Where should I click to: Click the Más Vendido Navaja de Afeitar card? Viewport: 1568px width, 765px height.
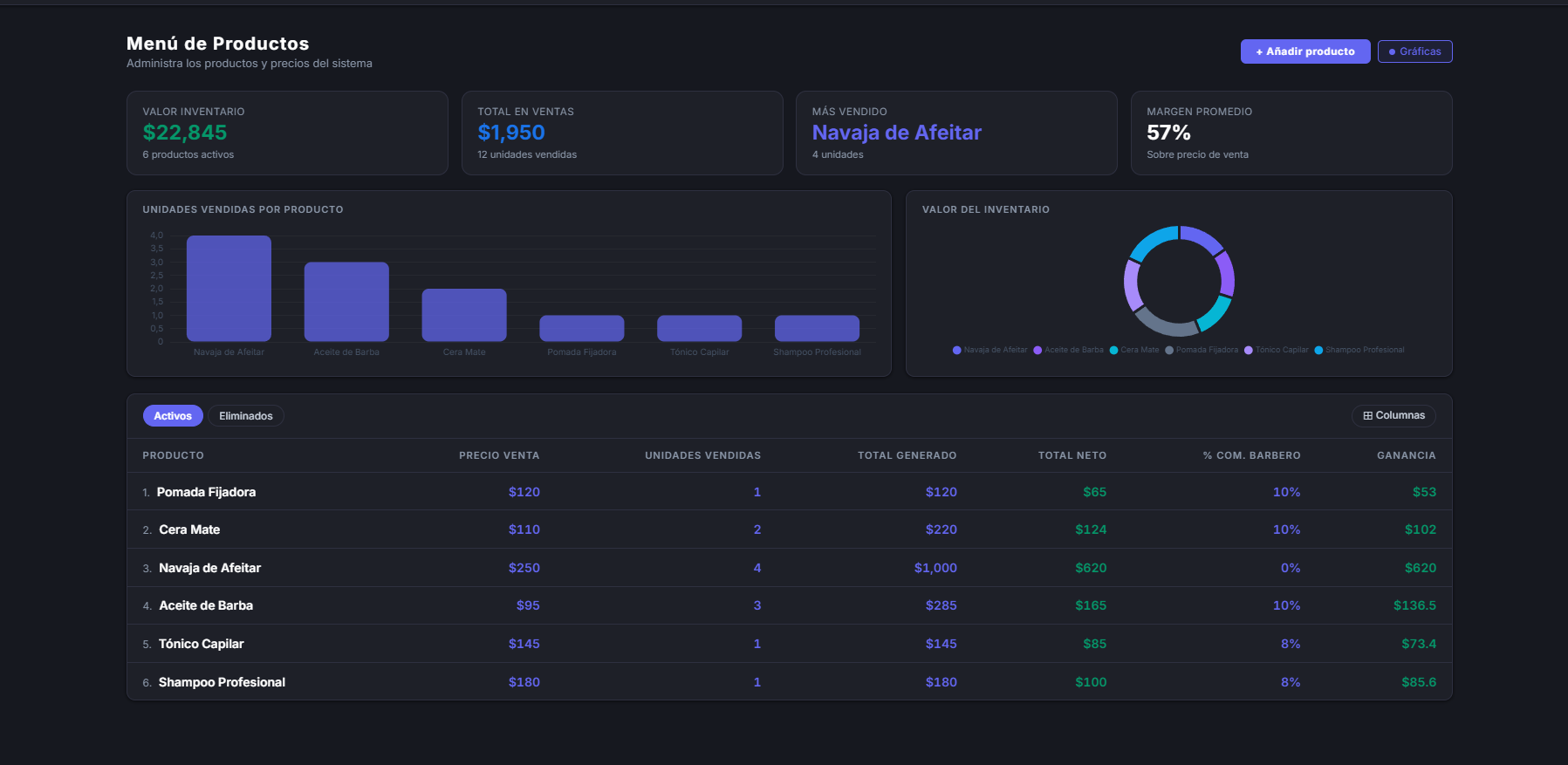[956, 133]
